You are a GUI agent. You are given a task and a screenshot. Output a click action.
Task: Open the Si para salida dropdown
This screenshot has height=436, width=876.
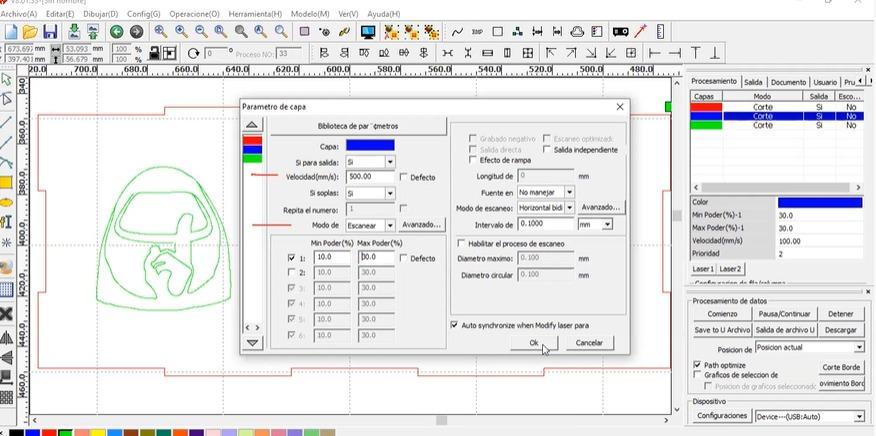pyautogui.click(x=390, y=162)
